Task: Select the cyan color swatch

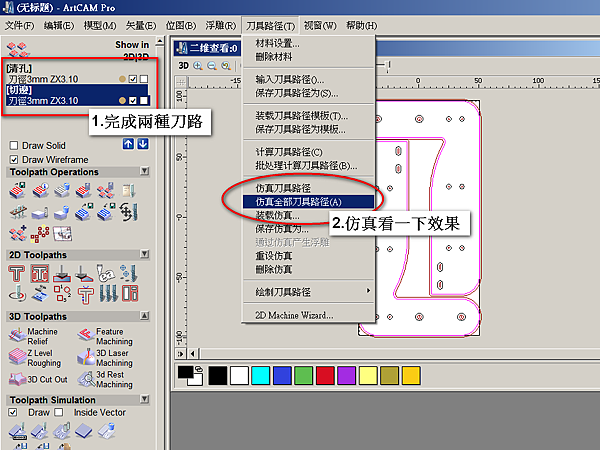Action: [x=261, y=375]
